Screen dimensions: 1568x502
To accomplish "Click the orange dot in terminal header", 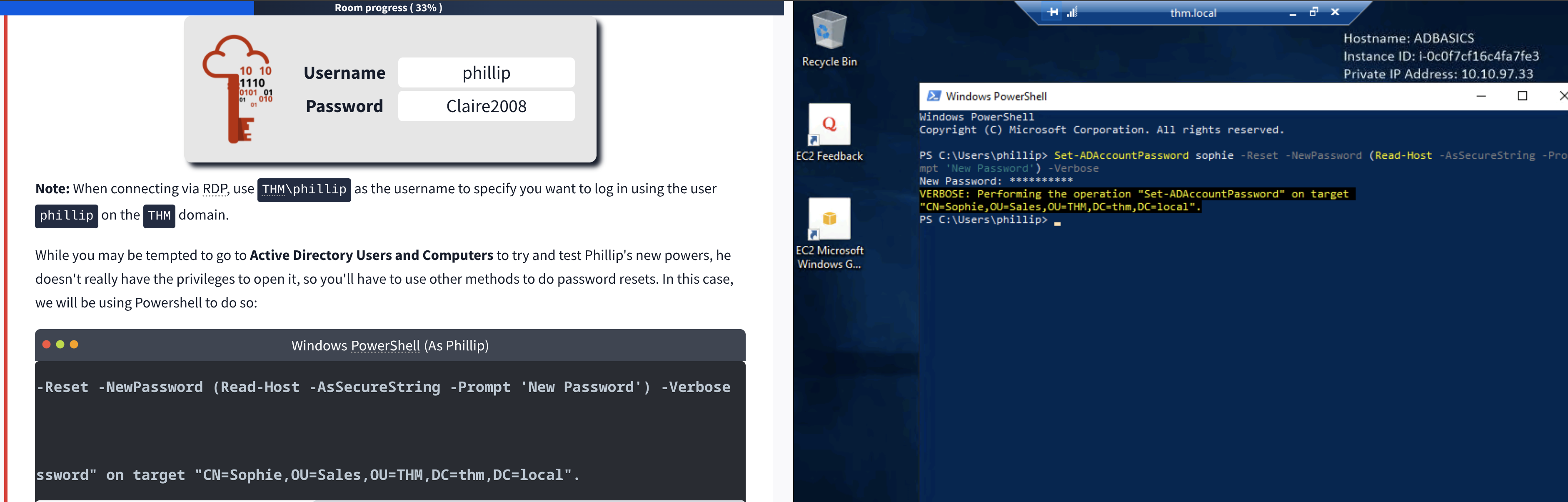I will point(74,345).
